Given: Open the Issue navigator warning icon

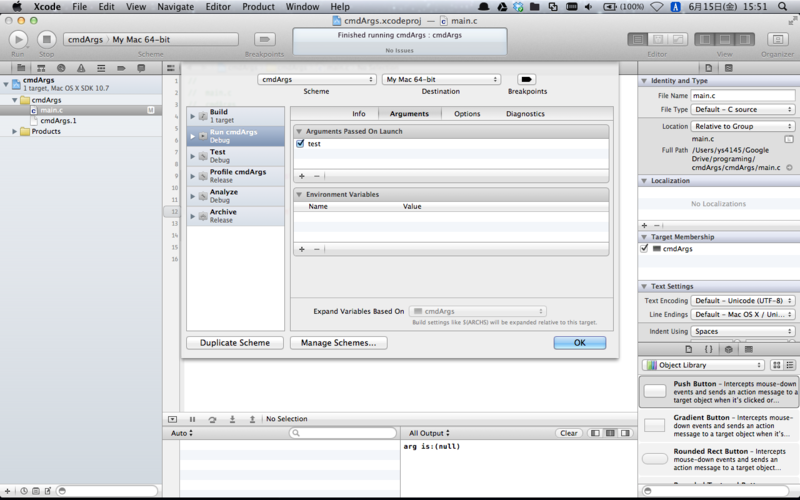Looking at the screenshot, I should click(x=81, y=68).
